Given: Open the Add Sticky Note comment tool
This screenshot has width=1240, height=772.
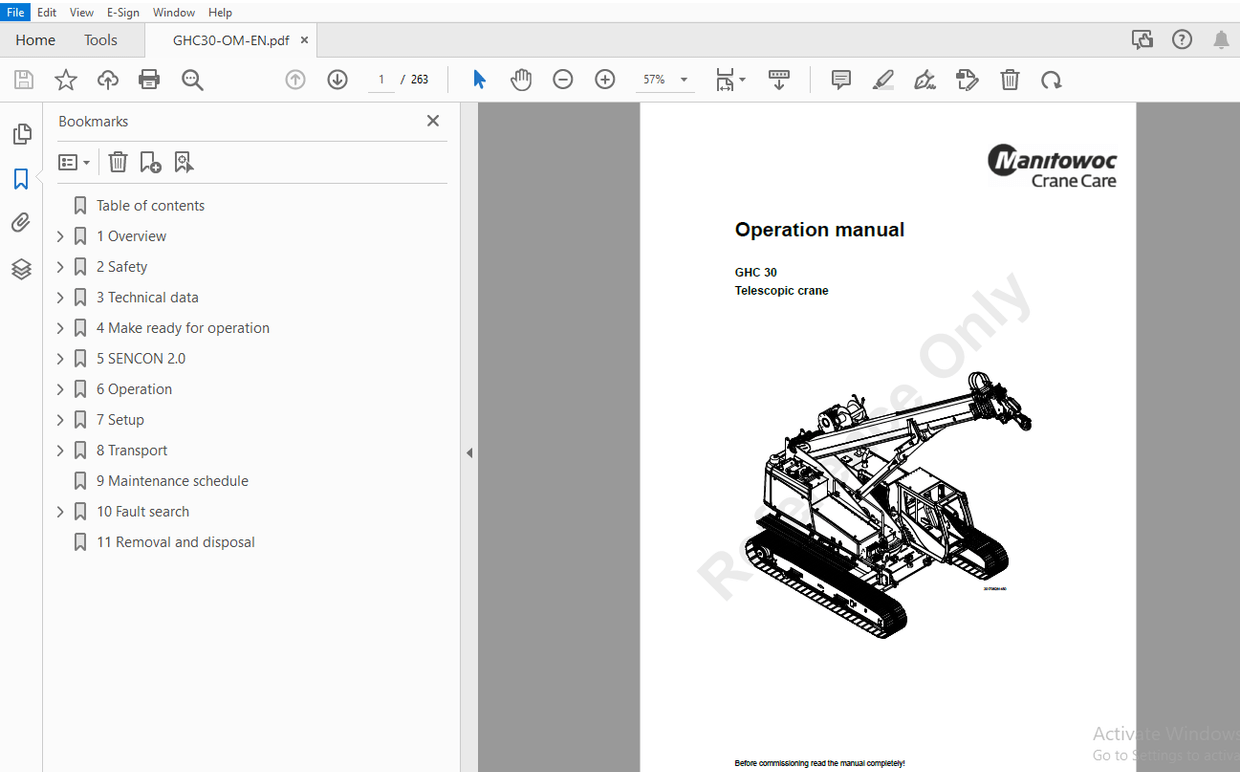Looking at the screenshot, I should tap(841, 79).
